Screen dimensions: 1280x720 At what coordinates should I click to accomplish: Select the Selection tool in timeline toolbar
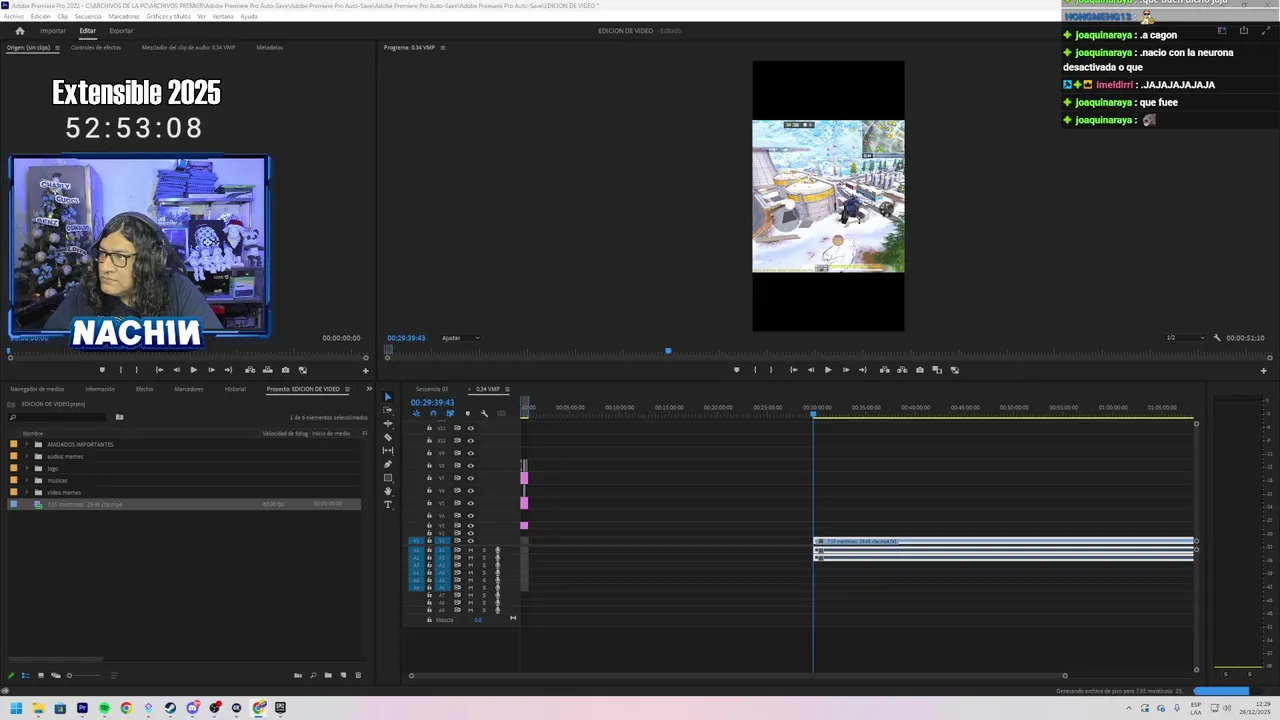coord(388,397)
